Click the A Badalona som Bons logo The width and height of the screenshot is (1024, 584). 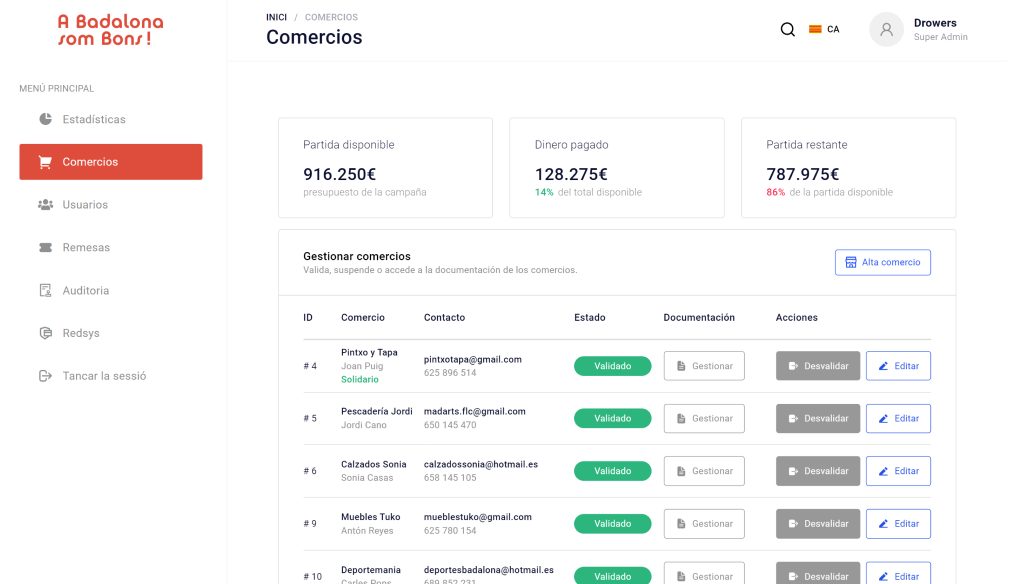110,30
